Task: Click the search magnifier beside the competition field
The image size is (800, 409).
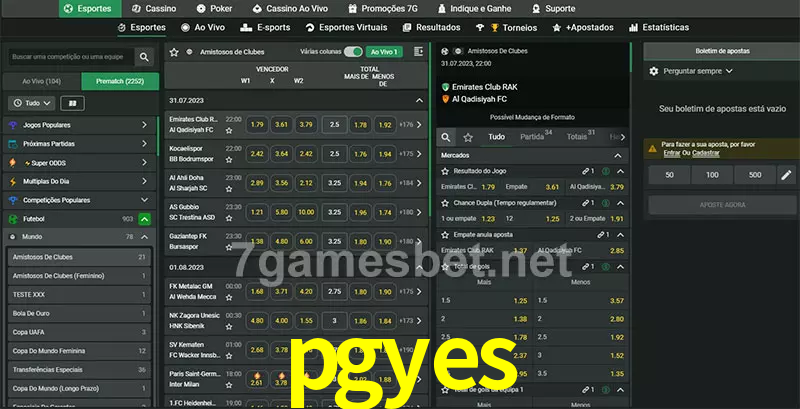Action: pos(146,58)
